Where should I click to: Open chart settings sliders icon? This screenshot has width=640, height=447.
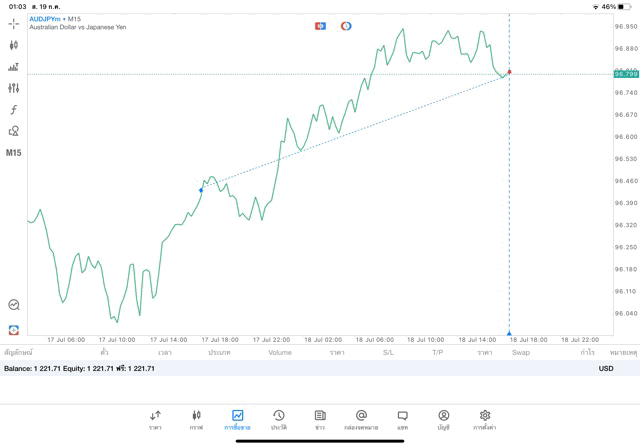(14, 88)
